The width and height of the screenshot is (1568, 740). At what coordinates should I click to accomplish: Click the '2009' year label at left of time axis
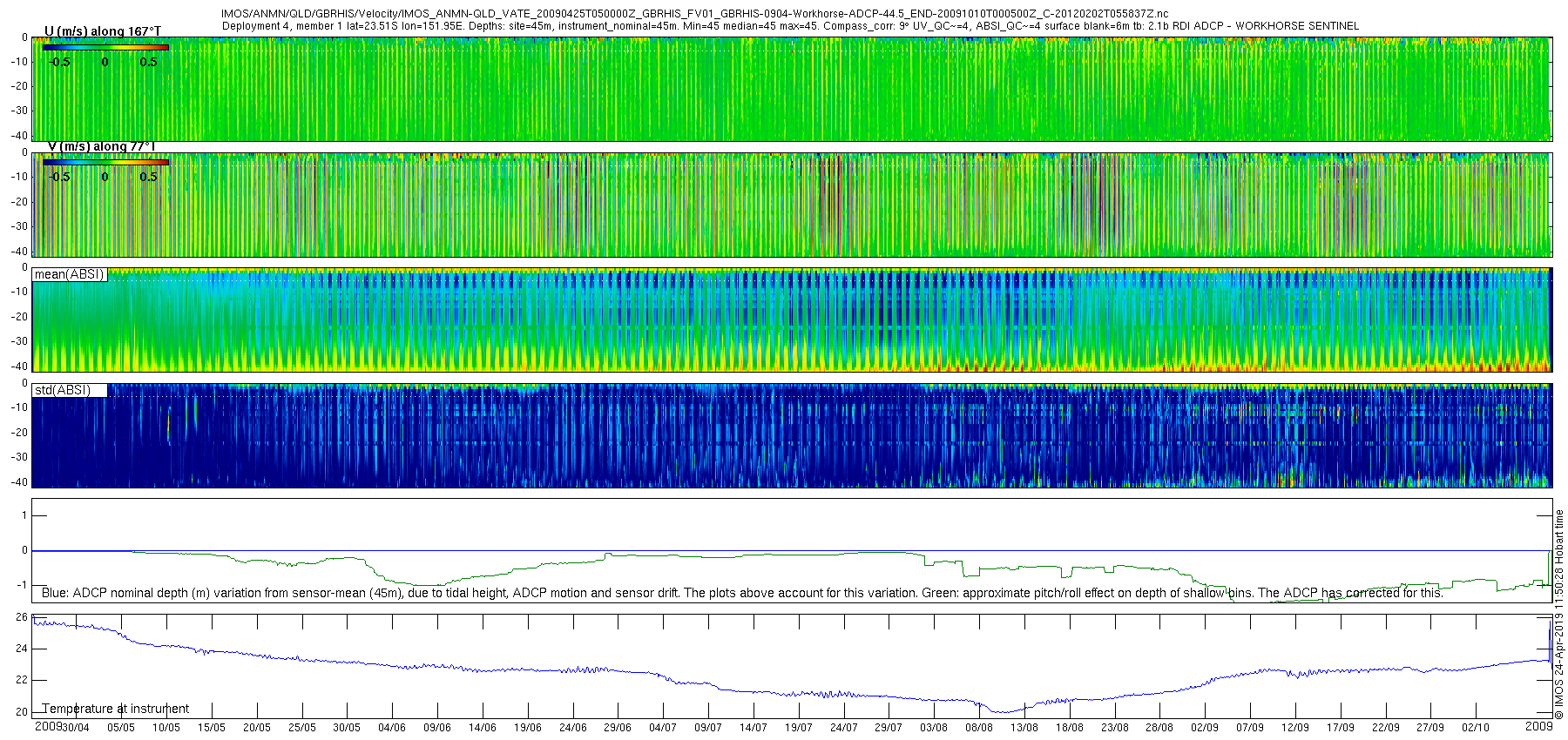tap(48, 726)
